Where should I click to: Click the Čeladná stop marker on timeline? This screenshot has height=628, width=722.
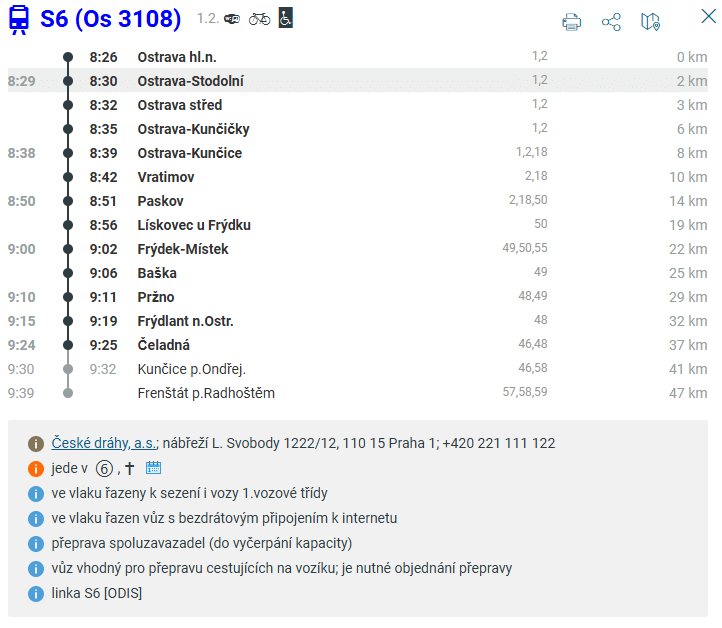tap(68, 345)
